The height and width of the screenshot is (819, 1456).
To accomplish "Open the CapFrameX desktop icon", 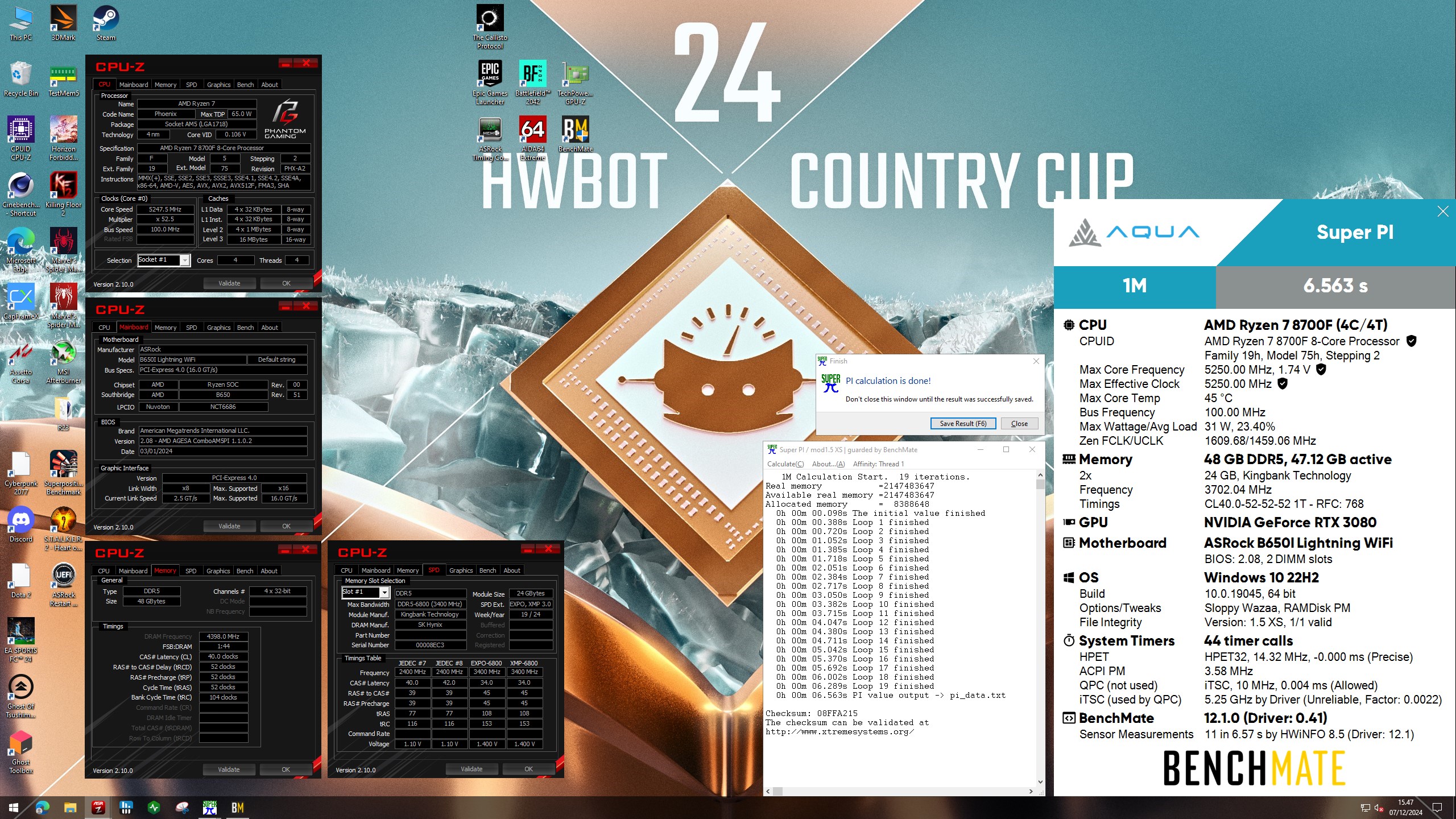I will tap(21, 301).
